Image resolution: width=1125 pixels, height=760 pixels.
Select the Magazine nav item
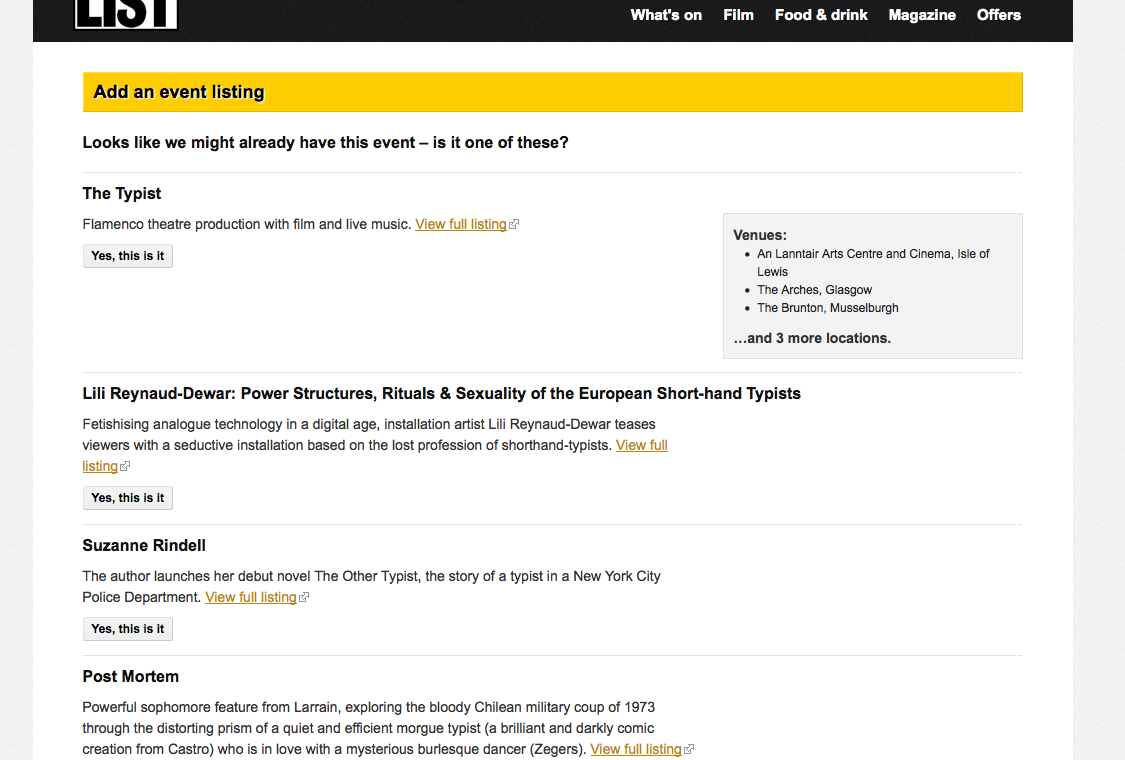coord(922,15)
